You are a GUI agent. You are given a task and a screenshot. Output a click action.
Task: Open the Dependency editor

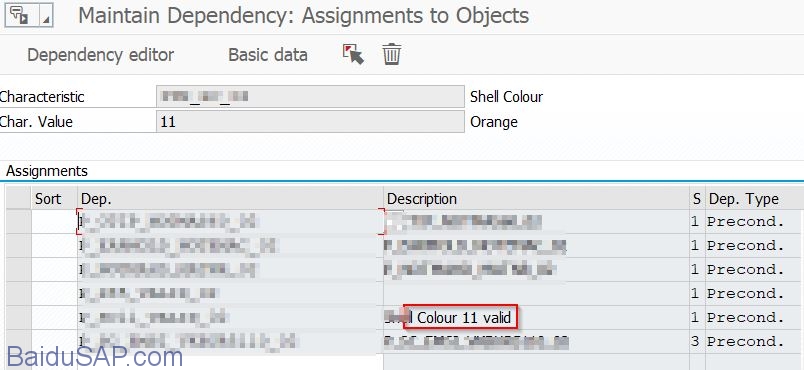tap(100, 55)
